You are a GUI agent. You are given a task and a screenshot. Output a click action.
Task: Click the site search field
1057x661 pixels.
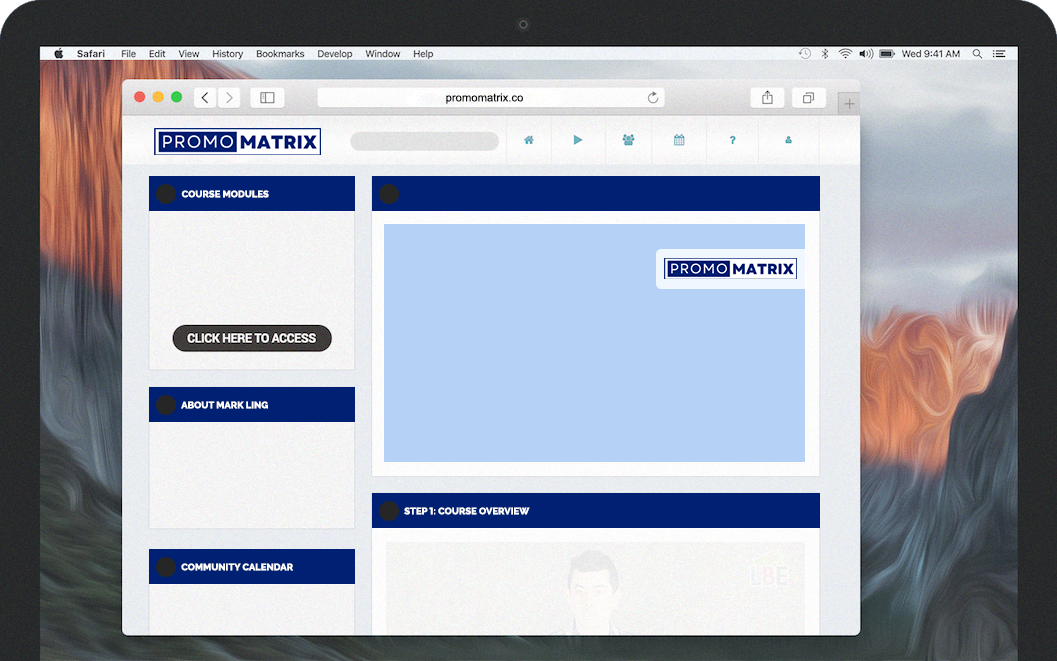pos(424,142)
